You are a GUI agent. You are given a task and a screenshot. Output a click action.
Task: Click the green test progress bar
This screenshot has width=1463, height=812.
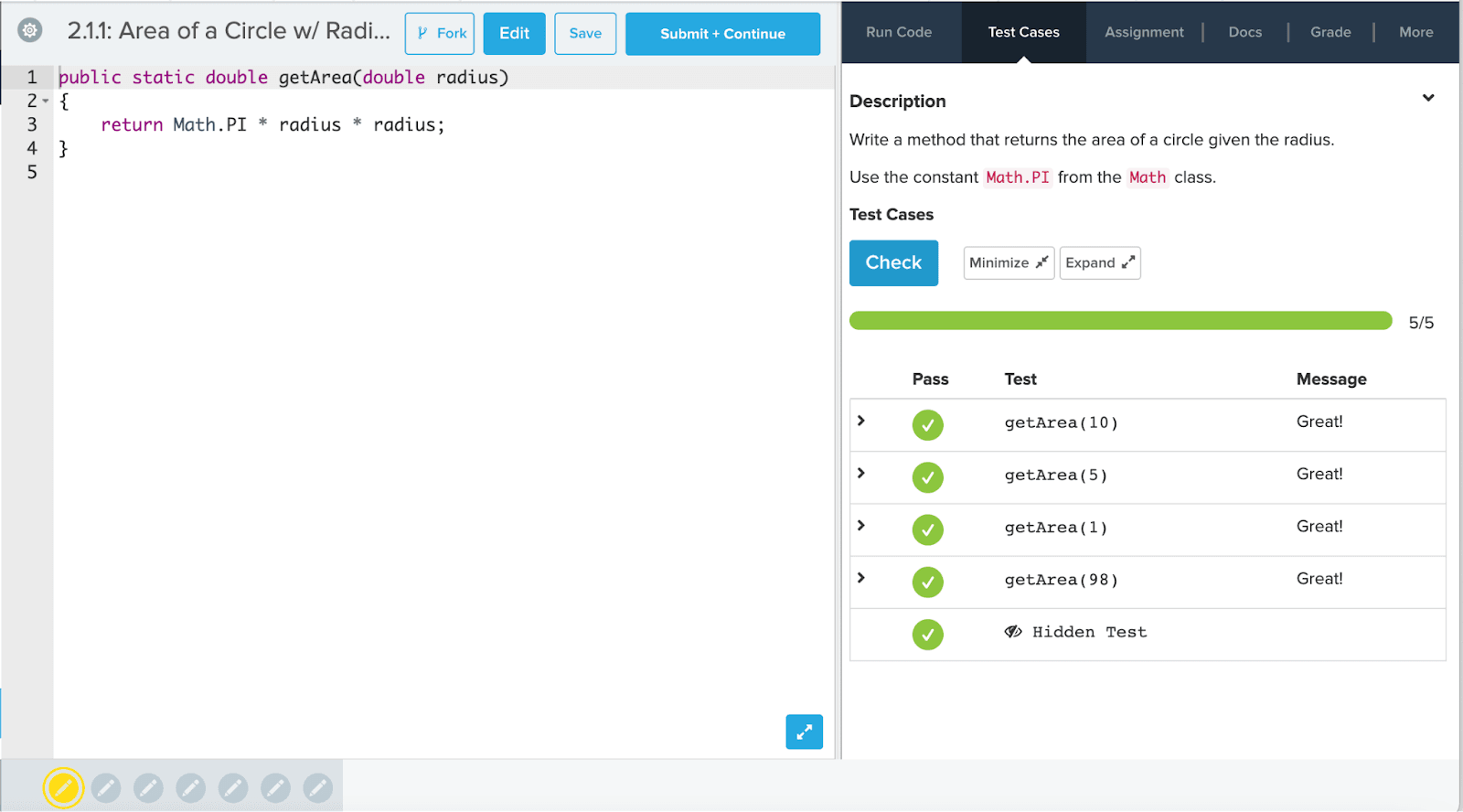pyautogui.click(x=1120, y=321)
